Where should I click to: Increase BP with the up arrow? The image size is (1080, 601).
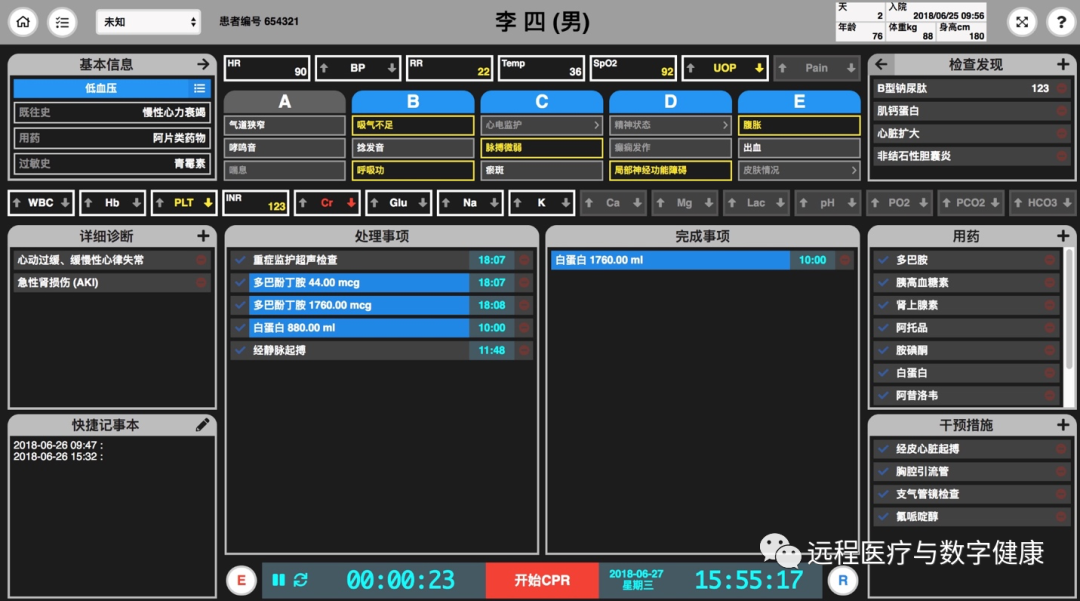tap(324, 68)
